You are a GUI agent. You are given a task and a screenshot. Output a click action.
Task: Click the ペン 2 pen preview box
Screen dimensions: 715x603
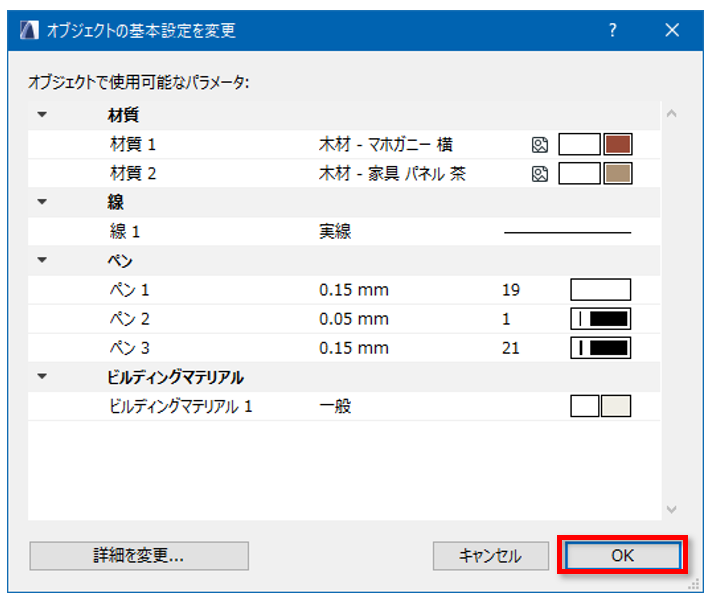point(601,320)
